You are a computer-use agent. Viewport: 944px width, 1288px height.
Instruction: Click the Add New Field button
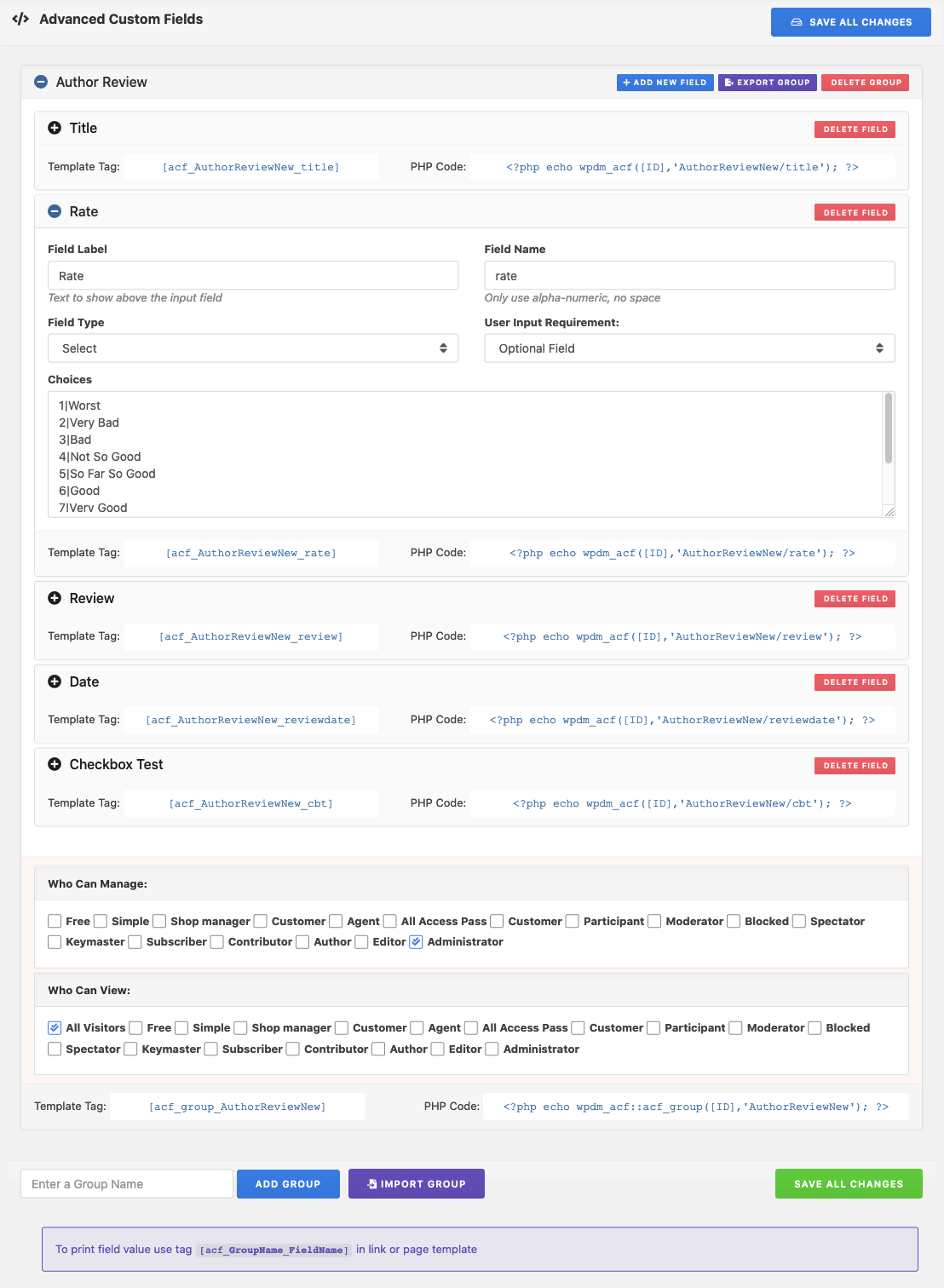pos(665,82)
